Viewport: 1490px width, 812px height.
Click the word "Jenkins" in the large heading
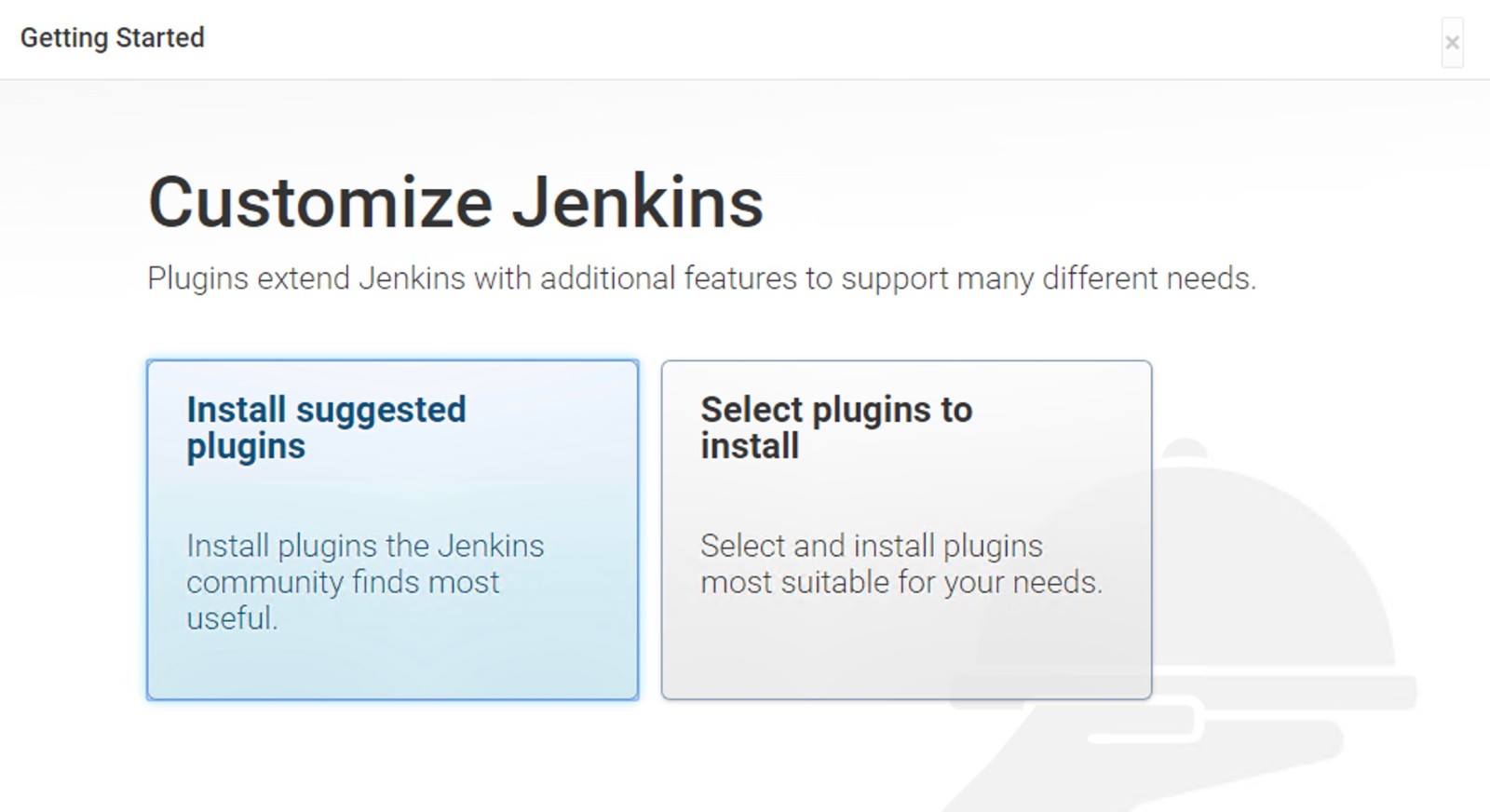[x=638, y=202]
